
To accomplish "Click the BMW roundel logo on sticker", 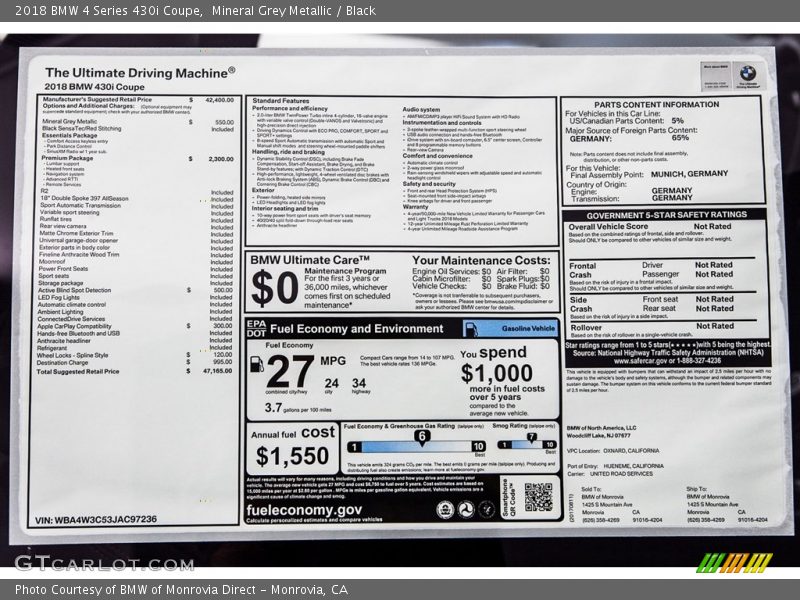I will [748, 73].
